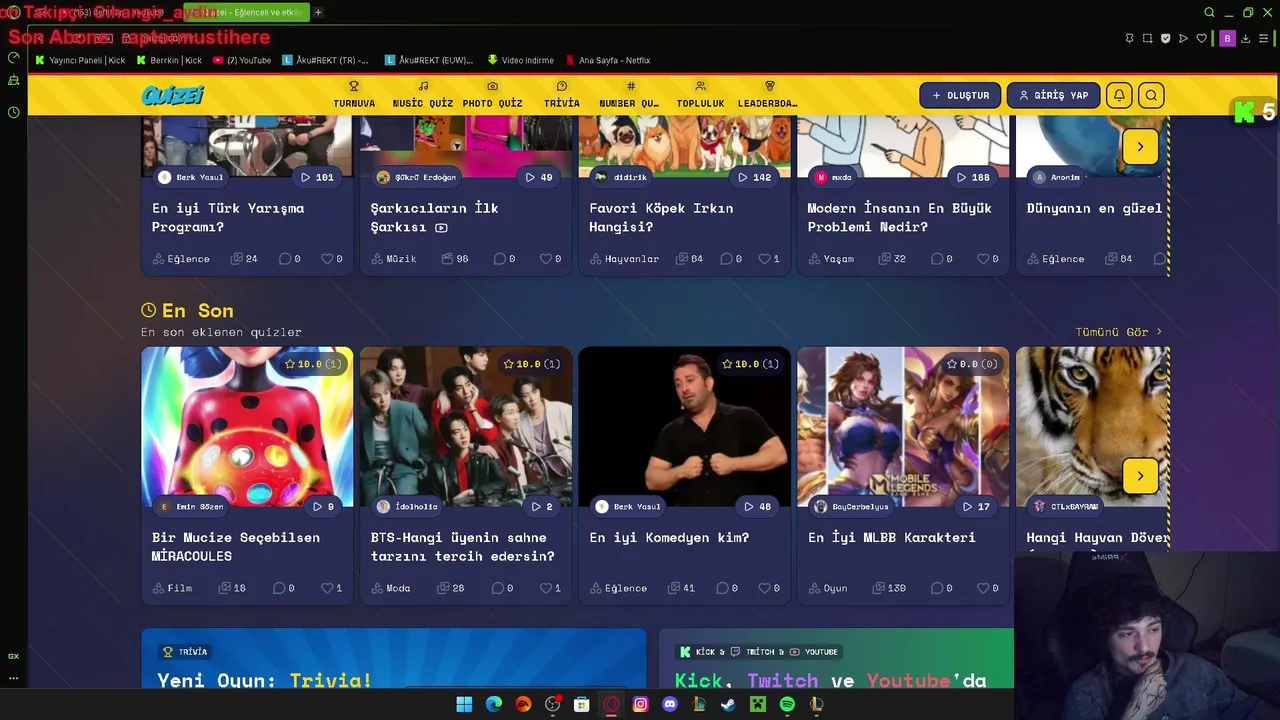1280x720 pixels.
Task: Open the YouTube bookmark
Action: tap(241, 60)
